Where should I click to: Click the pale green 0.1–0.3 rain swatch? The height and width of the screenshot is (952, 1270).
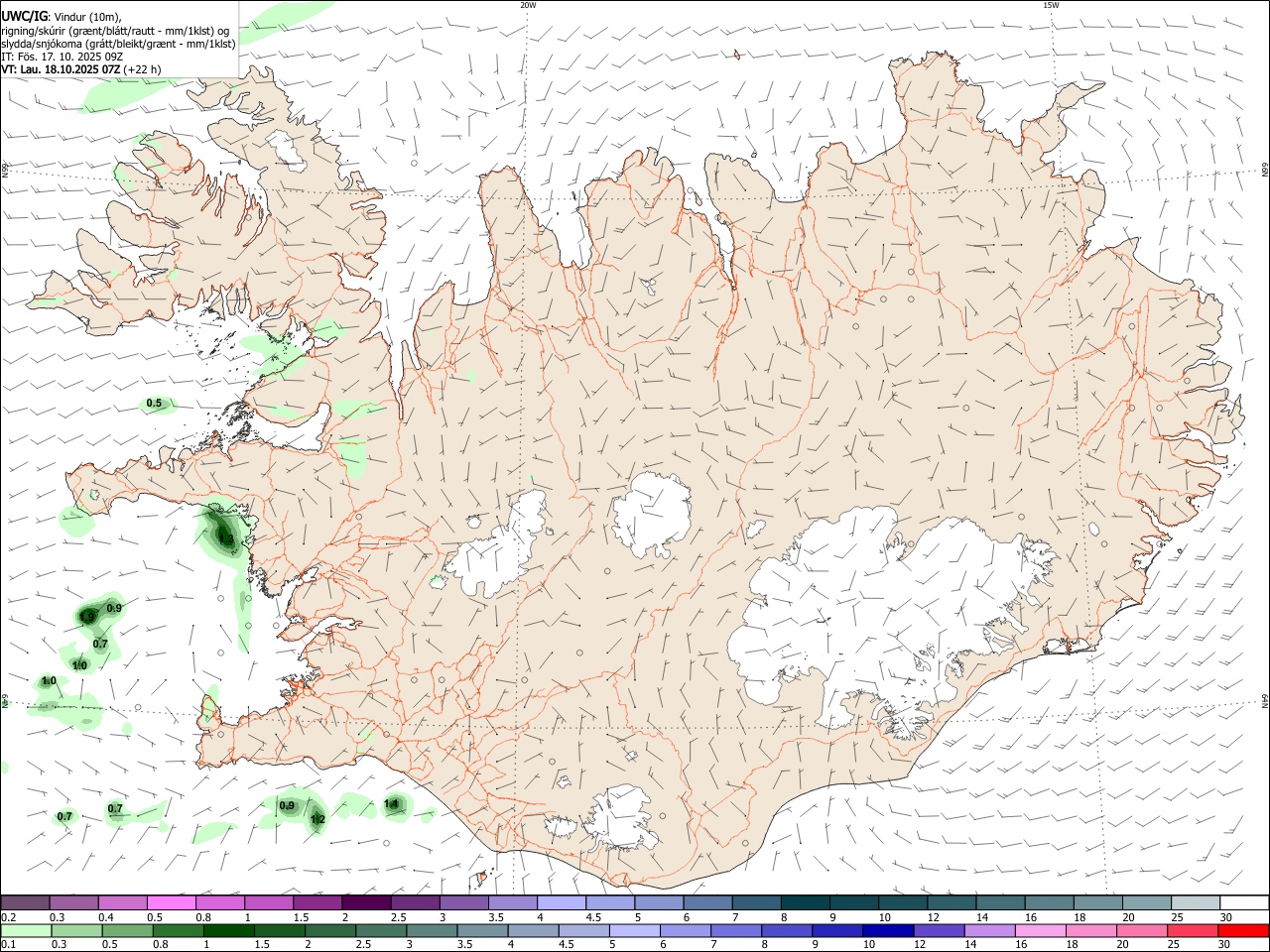pos(26,931)
